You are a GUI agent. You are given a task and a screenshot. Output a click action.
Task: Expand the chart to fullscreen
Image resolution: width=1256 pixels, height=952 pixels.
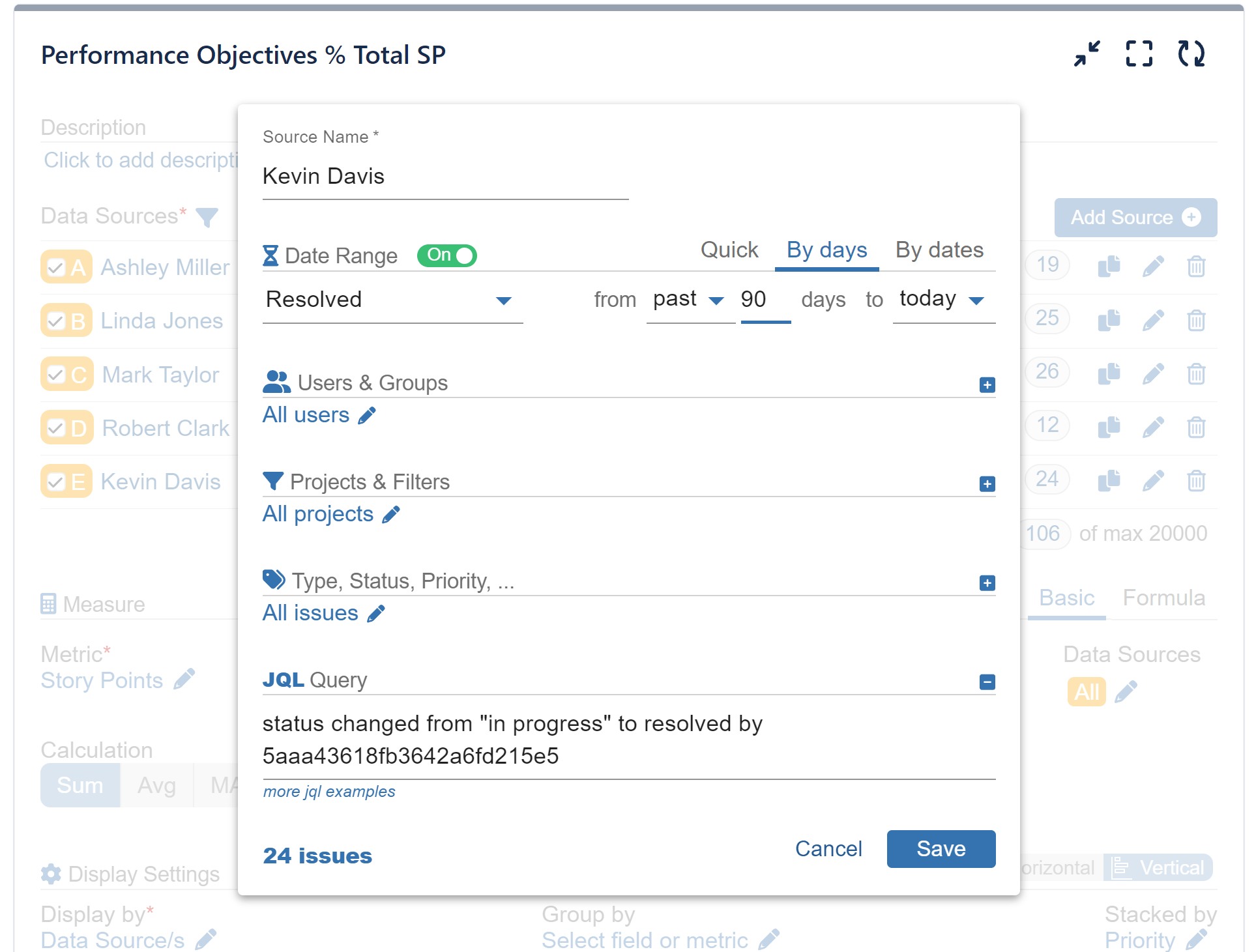pyautogui.click(x=1139, y=55)
